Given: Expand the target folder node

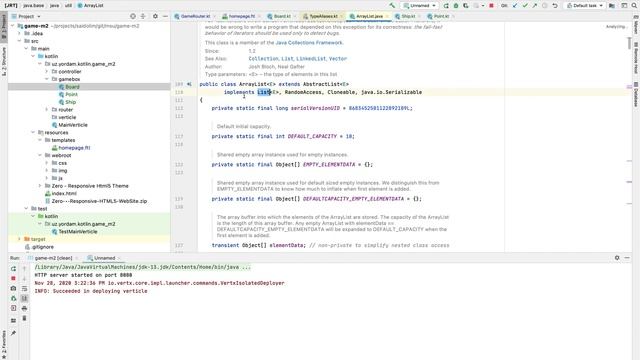Looking at the screenshot, I should click(x=19, y=239).
